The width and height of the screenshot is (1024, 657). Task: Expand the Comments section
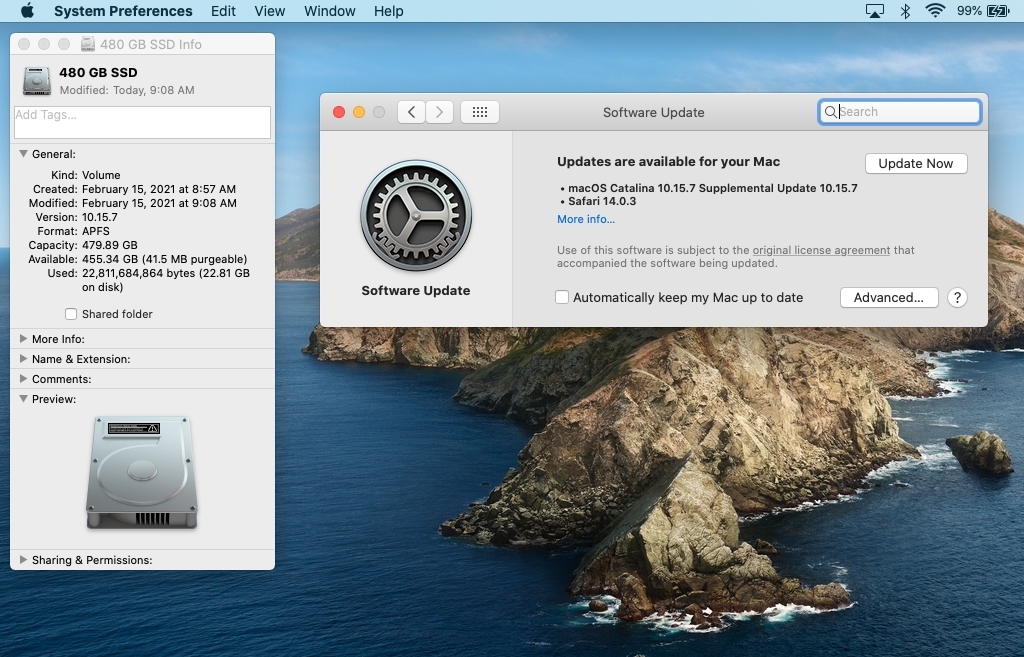point(24,379)
